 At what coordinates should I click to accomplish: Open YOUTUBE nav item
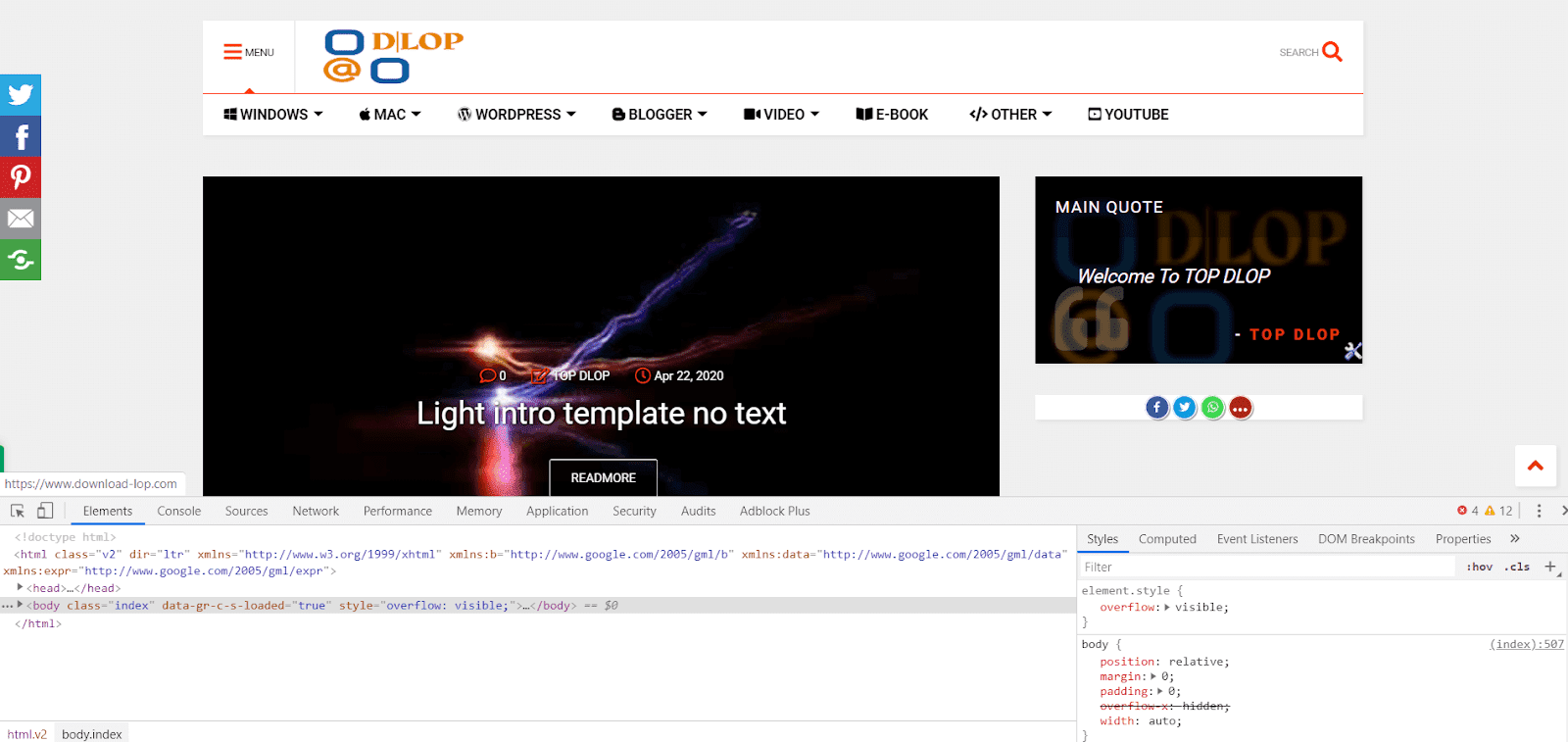pyautogui.click(x=1128, y=115)
